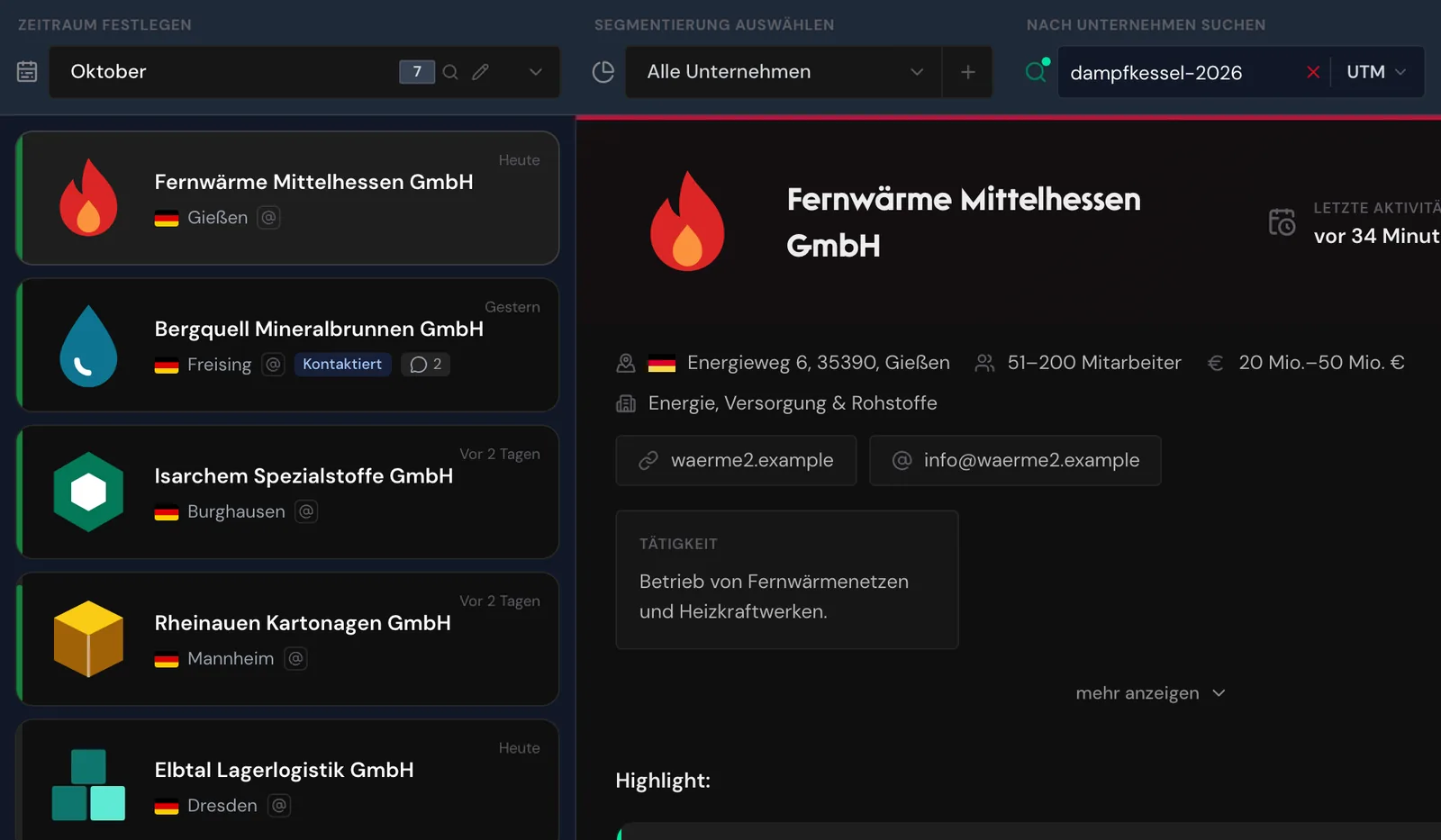Open the UTM filter dropdown
The image size is (1441, 840).
point(1376,72)
